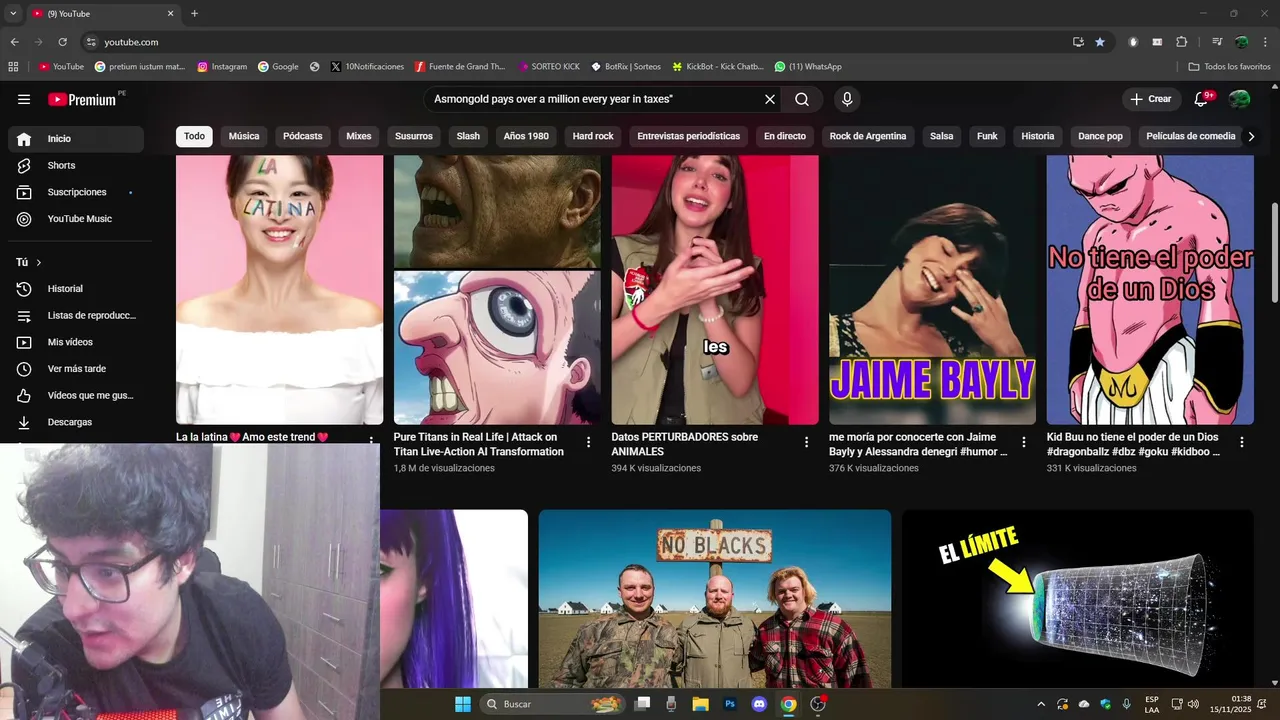The image size is (1280, 720).
Task: Open Suscripciones in the sidebar
Action: (76, 192)
